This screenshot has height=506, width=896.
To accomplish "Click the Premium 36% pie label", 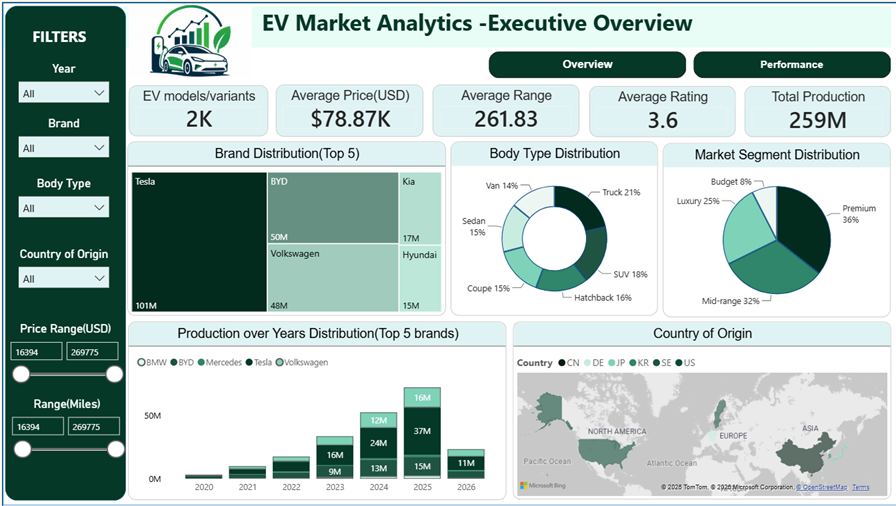I will click(x=858, y=214).
